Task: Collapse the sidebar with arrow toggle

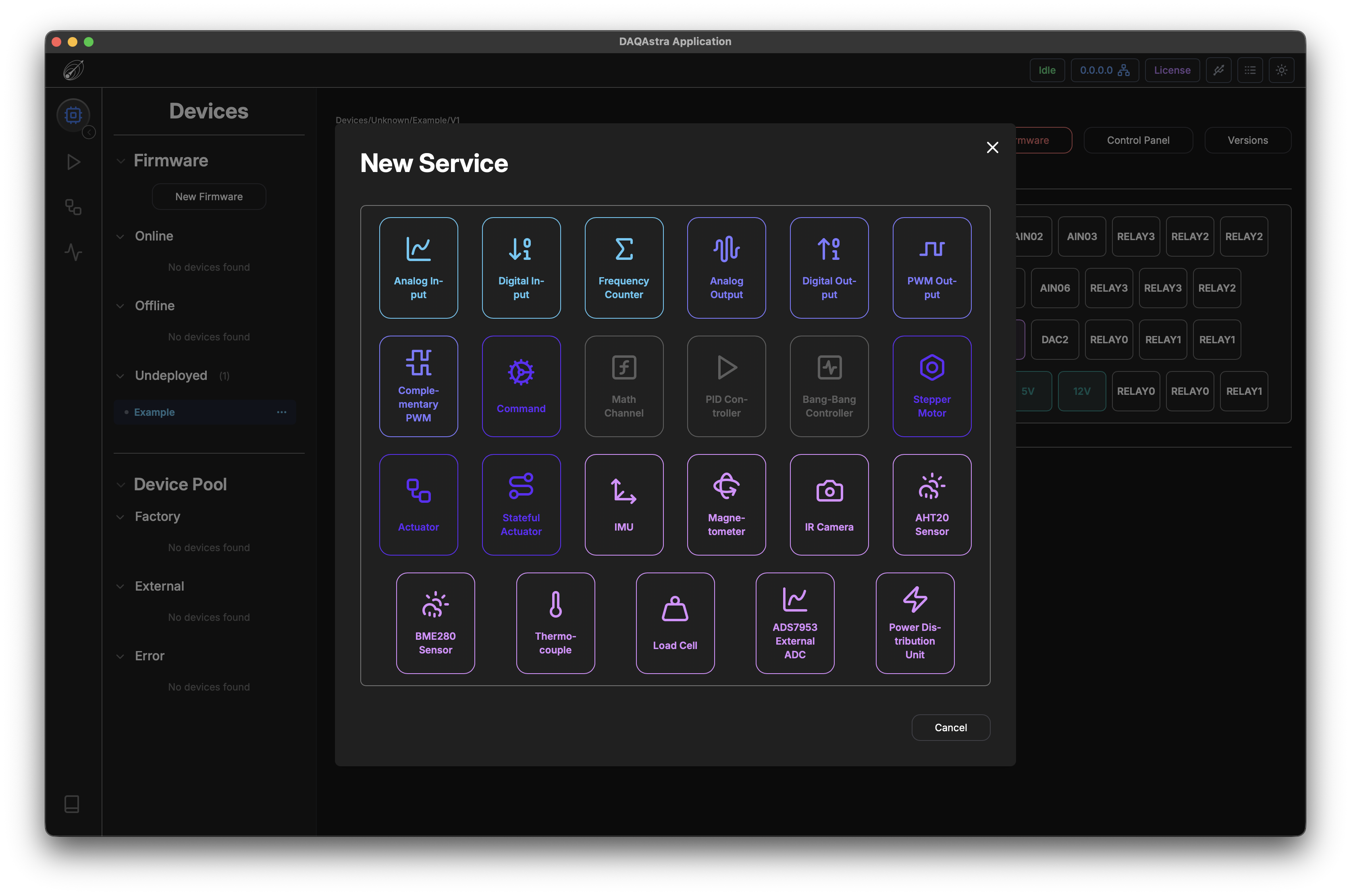Action: tap(89, 133)
